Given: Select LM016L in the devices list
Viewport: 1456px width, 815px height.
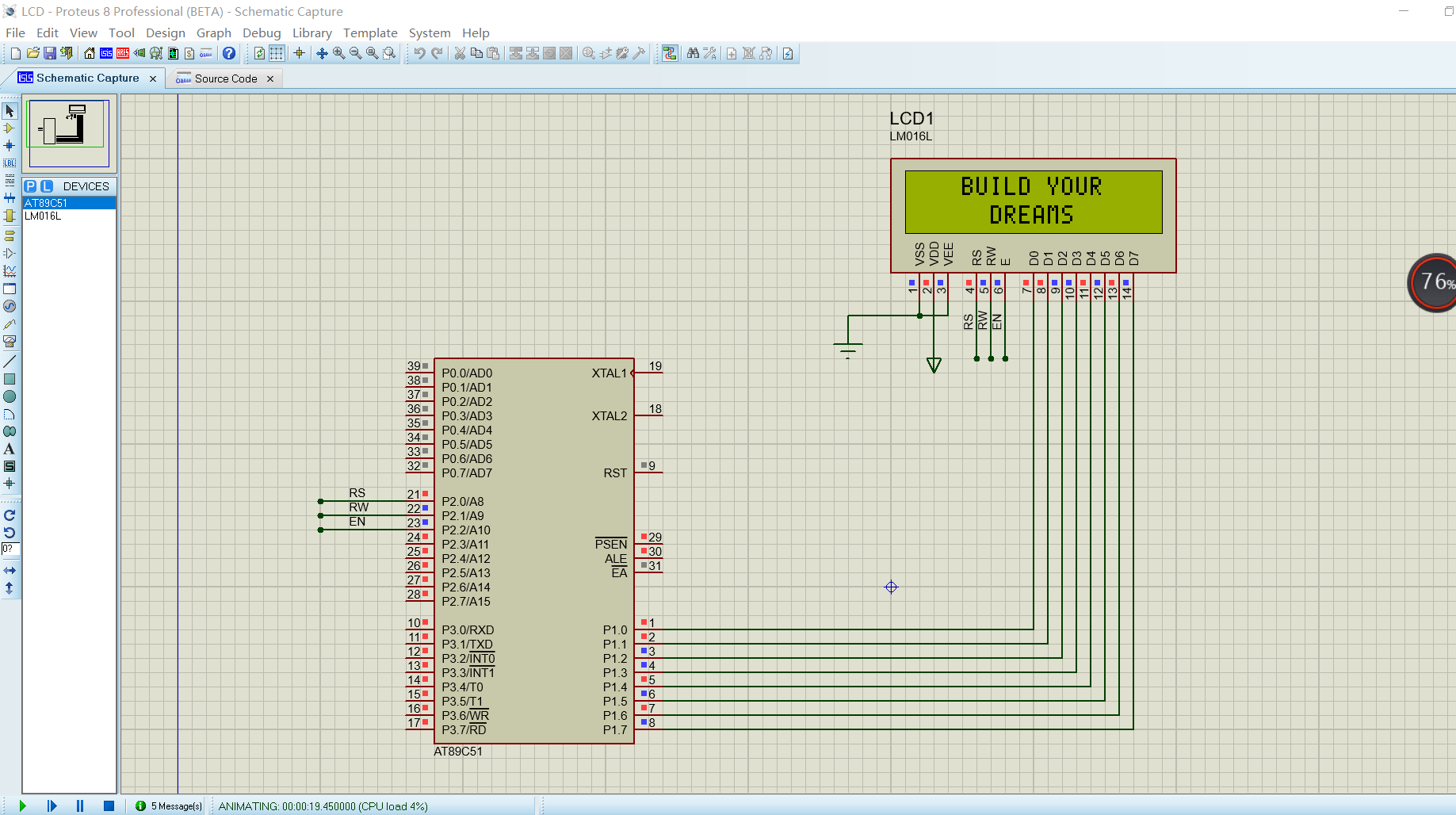Looking at the screenshot, I should [70, 216].
